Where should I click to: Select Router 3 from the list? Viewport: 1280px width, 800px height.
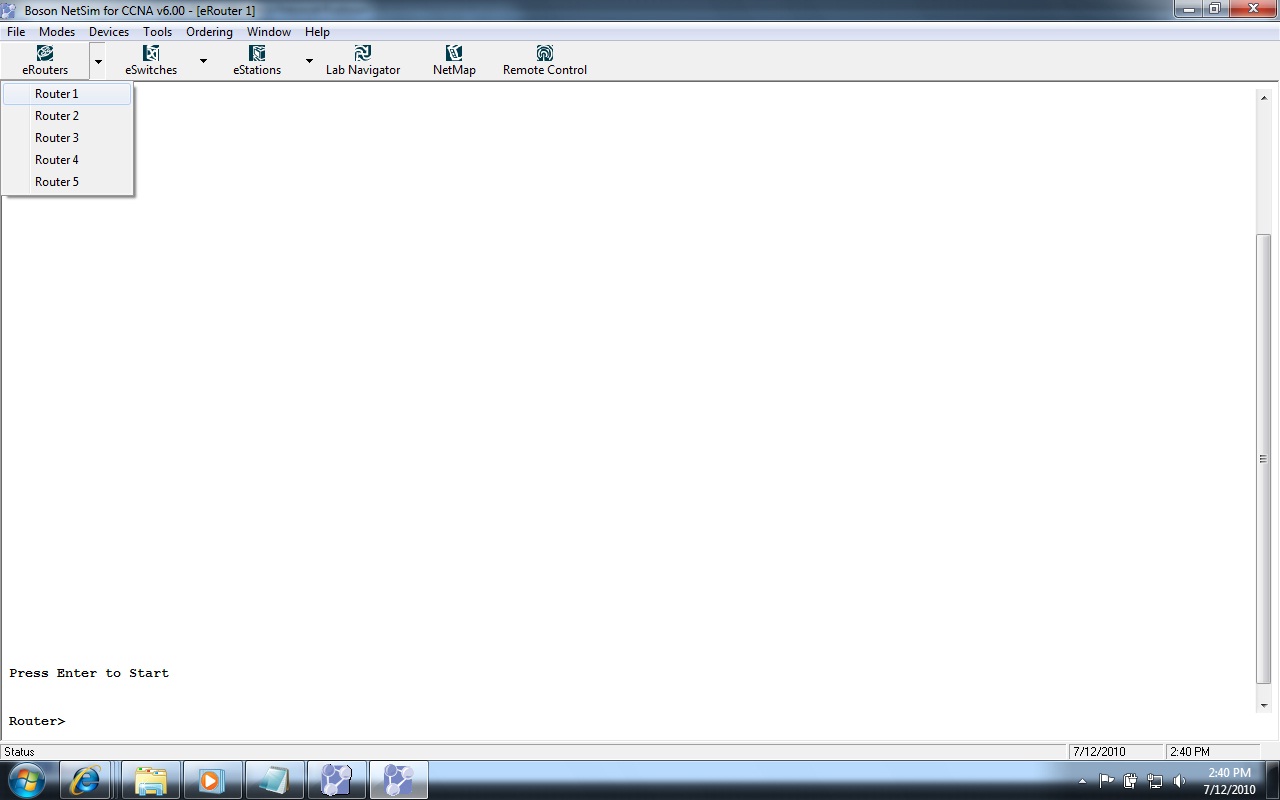[67, 138]
